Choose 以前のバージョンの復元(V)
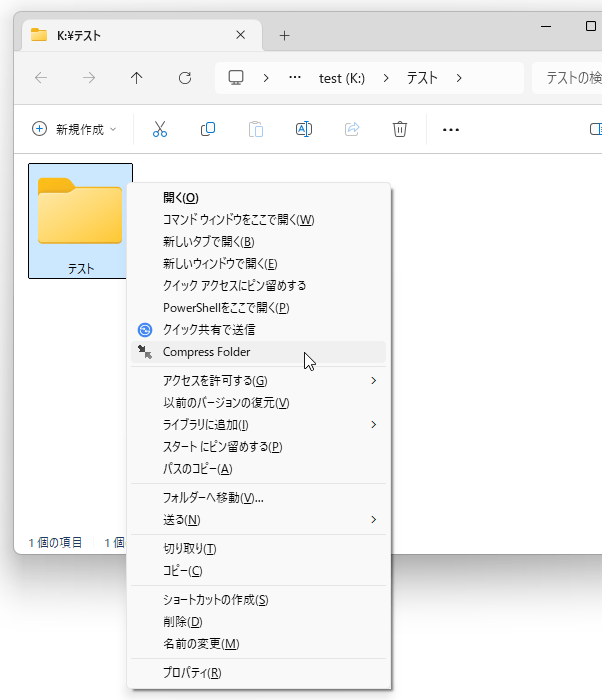This screenshot has height=700, width=602. pyautogui.click(x=259, y=403)
